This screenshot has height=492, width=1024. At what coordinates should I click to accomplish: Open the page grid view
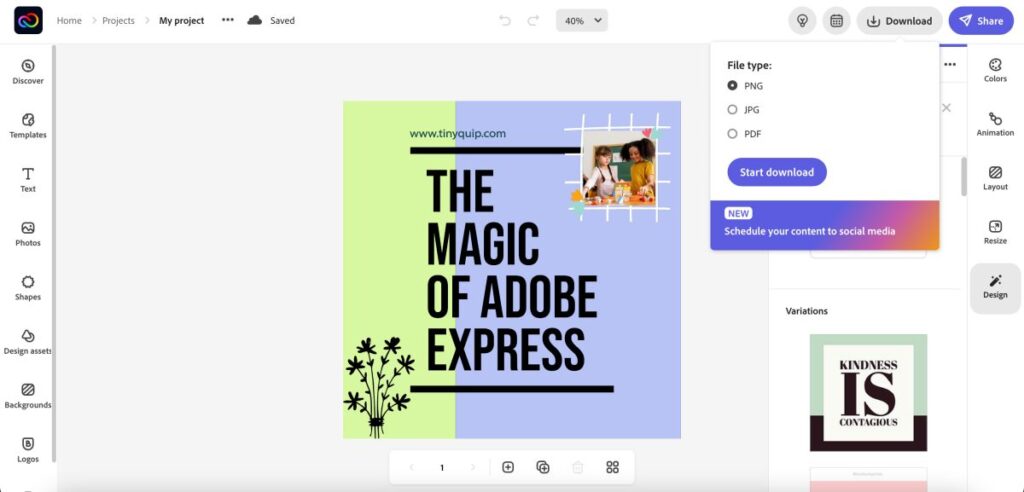pos(612,467)
